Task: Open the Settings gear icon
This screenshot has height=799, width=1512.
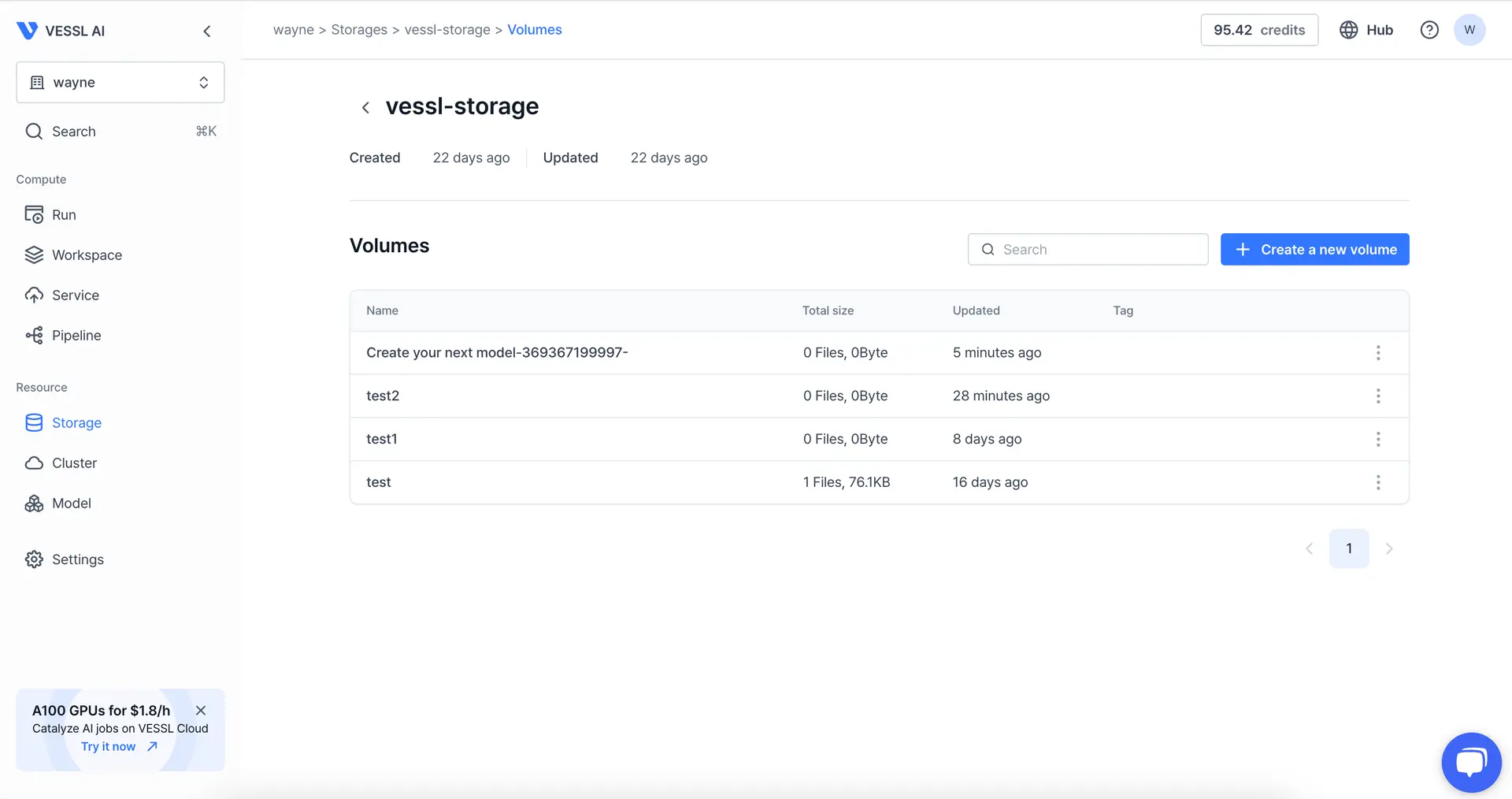Action: 34,559
